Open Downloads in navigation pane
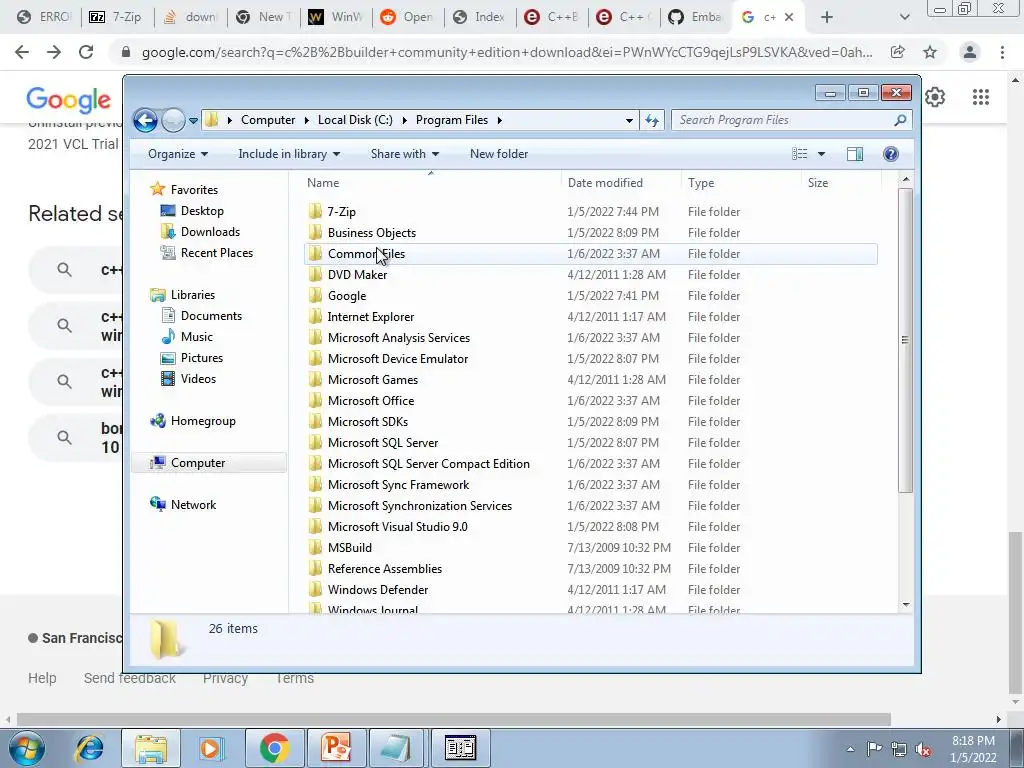This screenshot has height=768, width=1024. (x=210, y=232)
